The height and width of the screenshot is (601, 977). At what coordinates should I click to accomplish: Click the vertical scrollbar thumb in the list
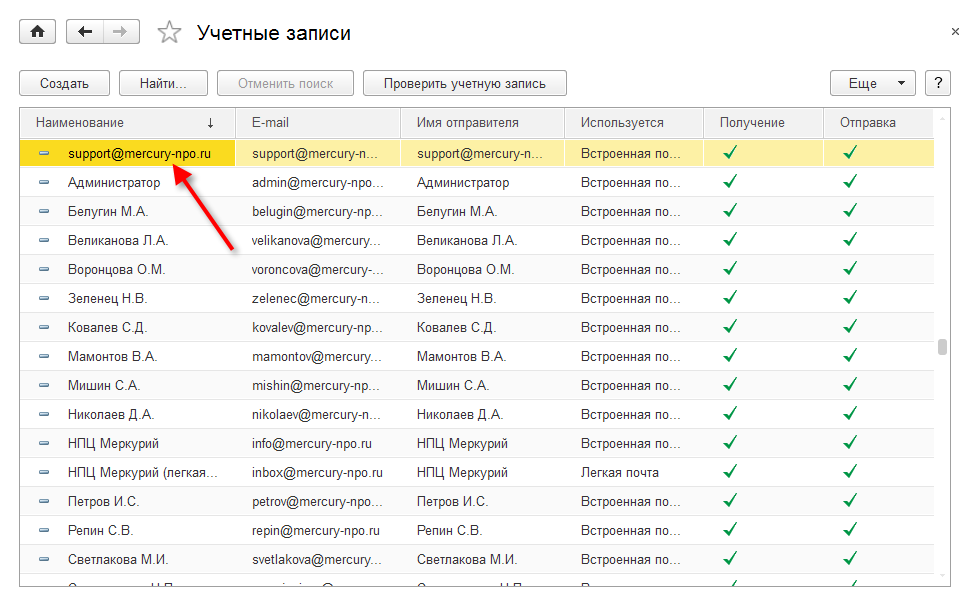point(942,347)
